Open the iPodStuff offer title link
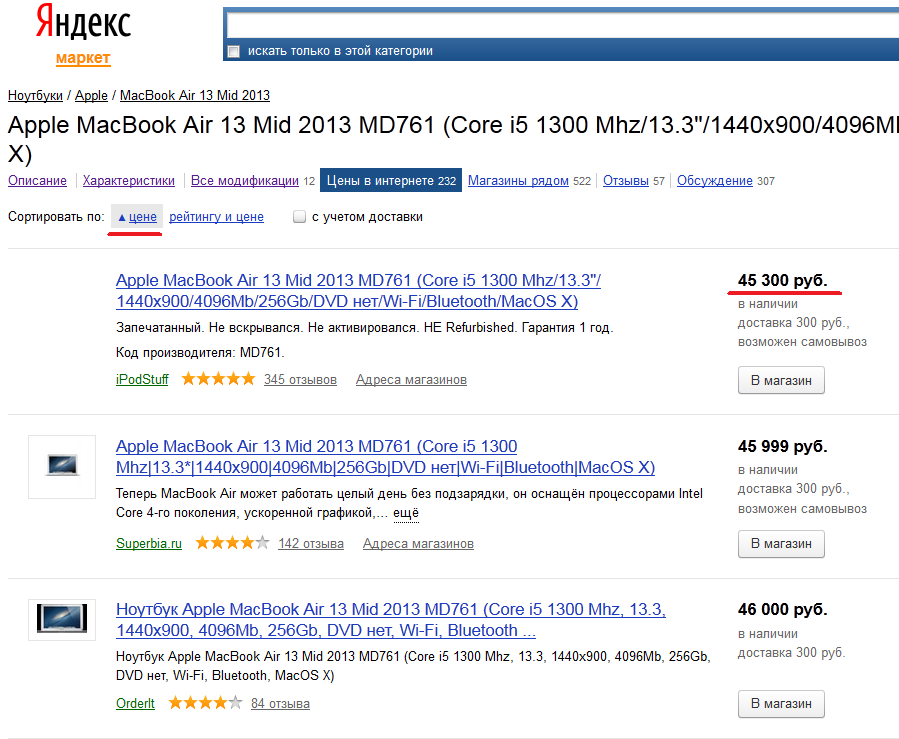This screenshot has height=739, width=899. [358, 291]
